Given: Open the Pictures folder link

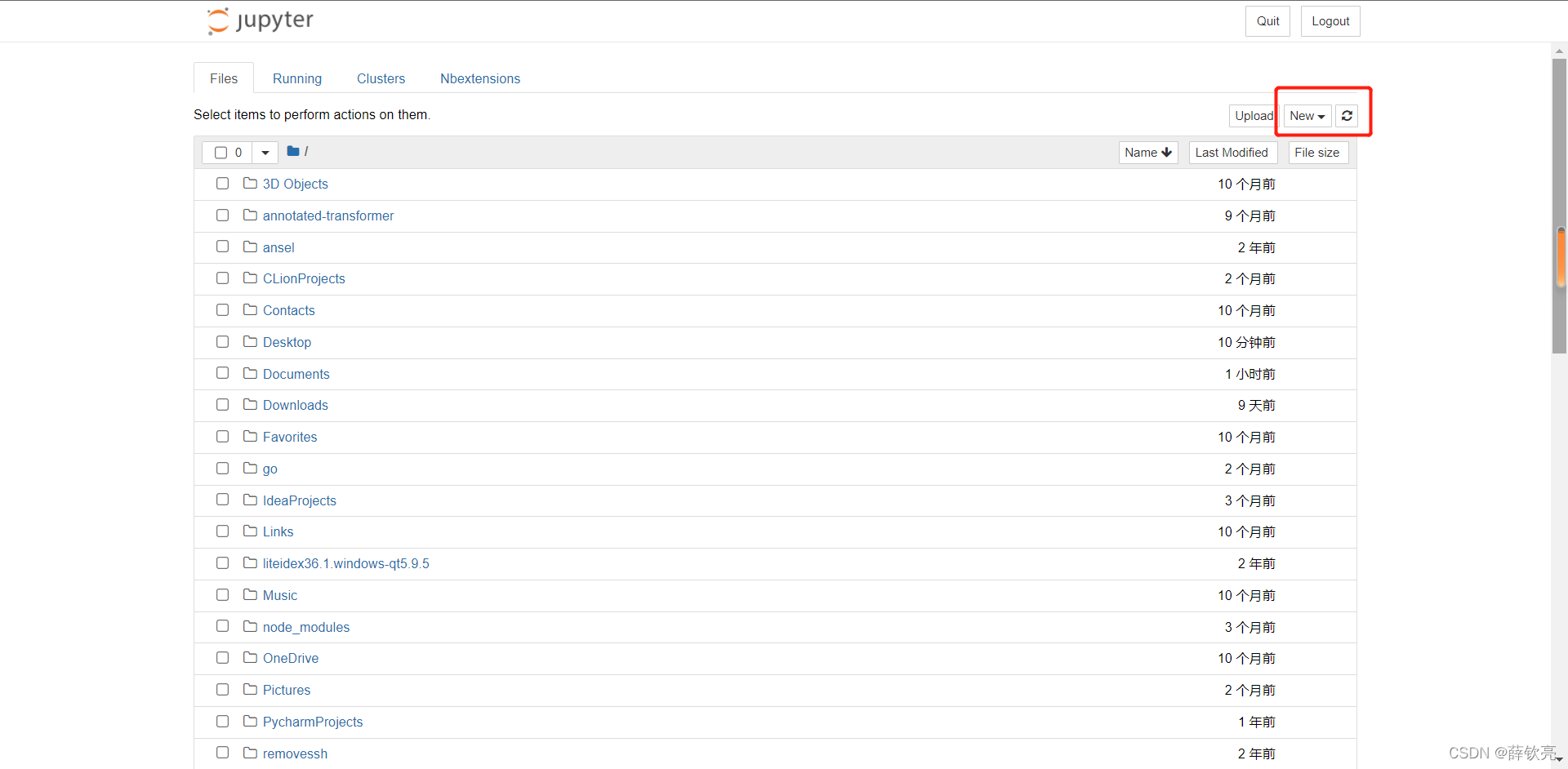Looking at the screenshot, I should 287,690.
